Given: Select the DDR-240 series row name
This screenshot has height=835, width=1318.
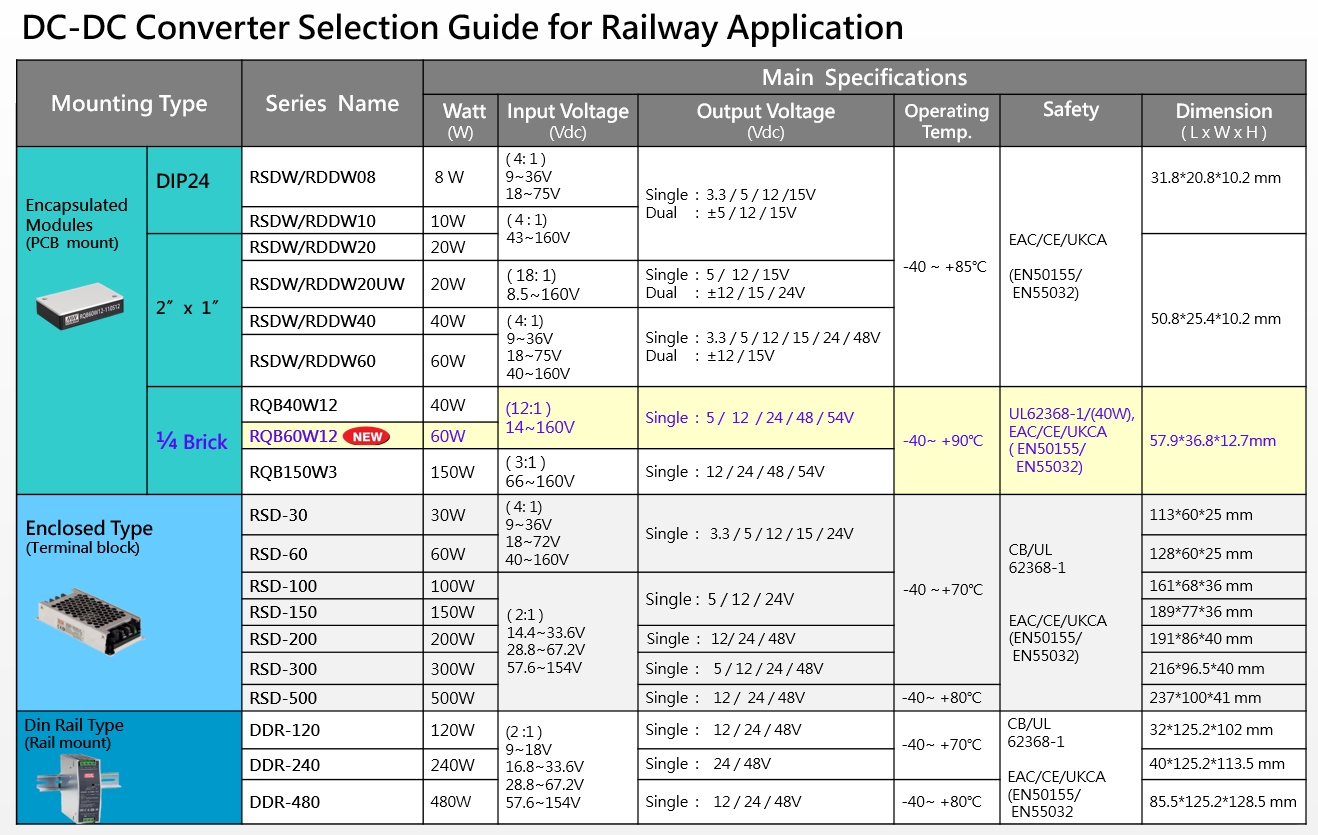Looking at the screenshot, I should point(284,765).
